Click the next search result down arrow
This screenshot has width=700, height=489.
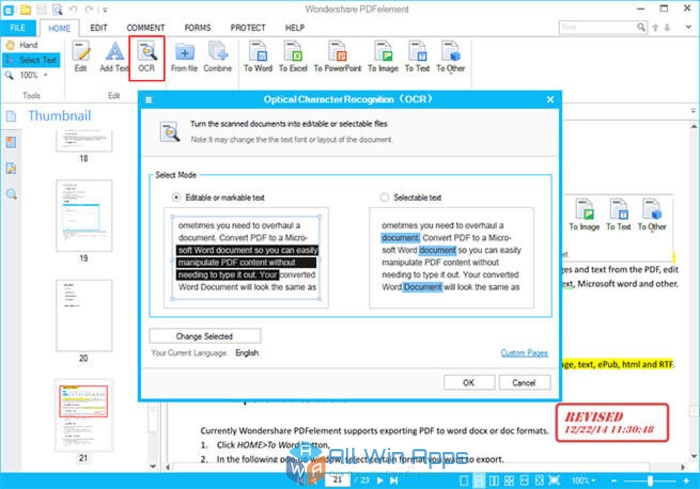click(667, 28)
